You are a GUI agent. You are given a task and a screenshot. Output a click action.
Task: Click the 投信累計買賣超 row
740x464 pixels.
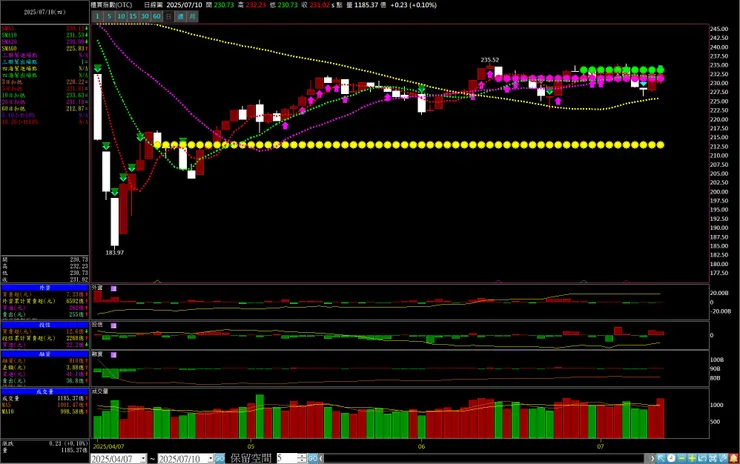click(x=45, y=338)
